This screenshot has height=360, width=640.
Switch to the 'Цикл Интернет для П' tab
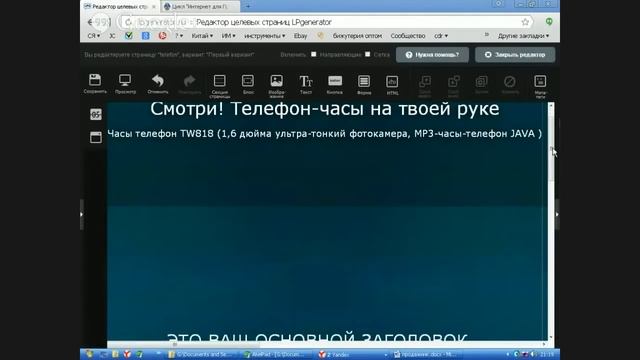click(x=200, y=7)
